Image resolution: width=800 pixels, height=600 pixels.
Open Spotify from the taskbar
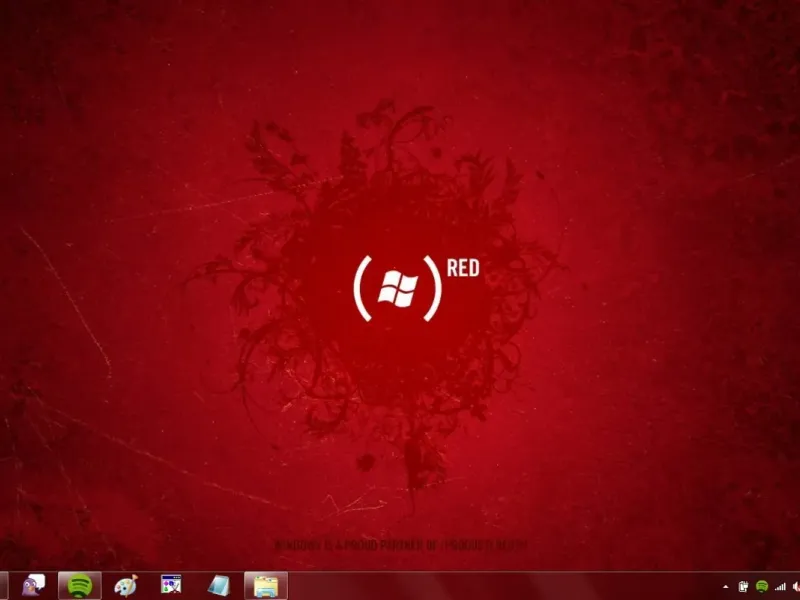pos(80,585)
